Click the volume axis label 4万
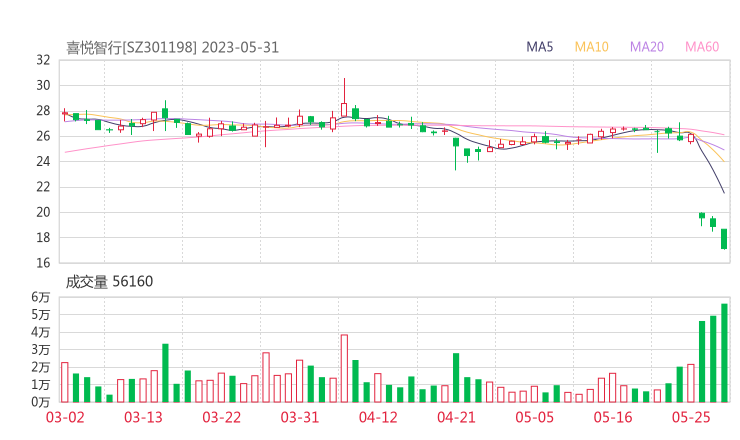 tap(41, 332)
